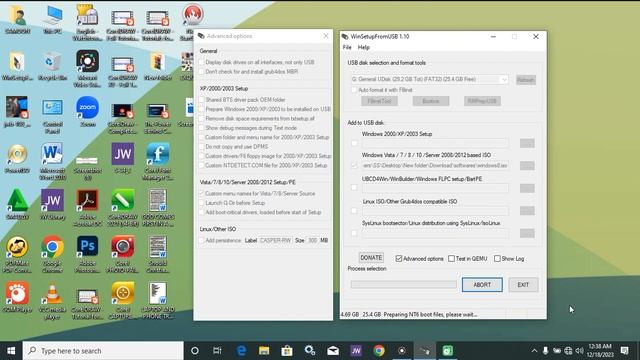Tick Add persistence in Advanced options

201,240
